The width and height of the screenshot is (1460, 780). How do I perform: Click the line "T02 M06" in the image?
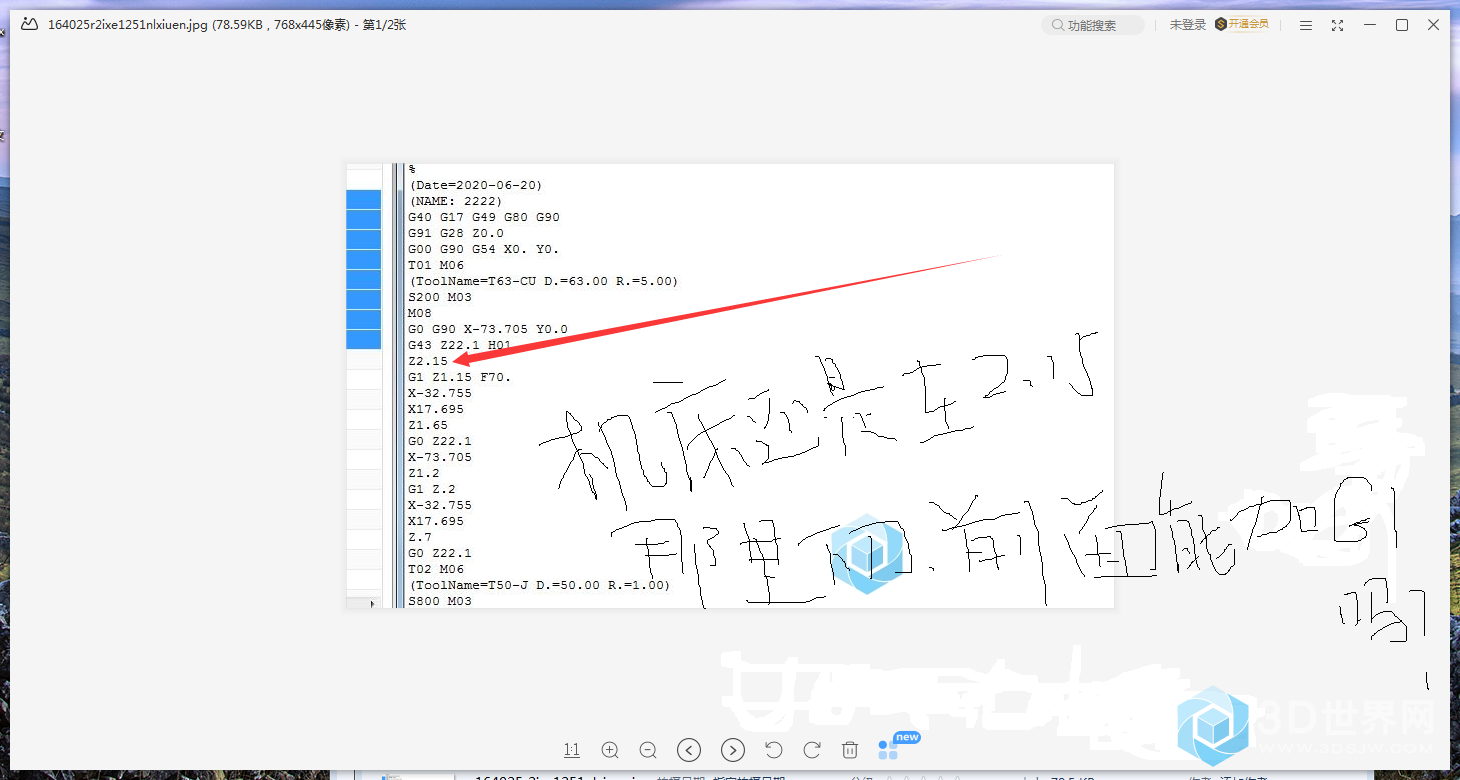(x=436, y=569)
